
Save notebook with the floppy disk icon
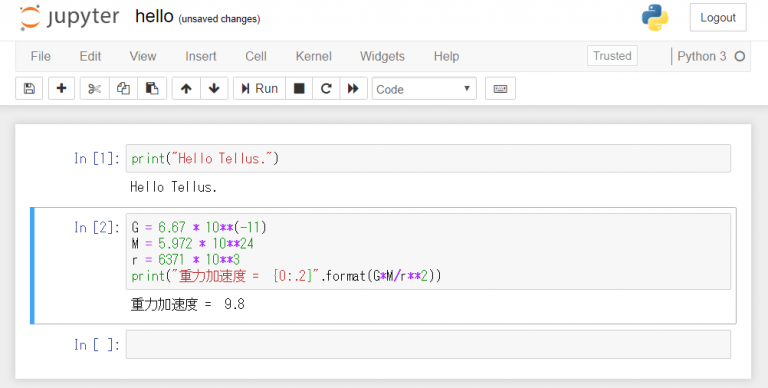click(x=29, y=89)
